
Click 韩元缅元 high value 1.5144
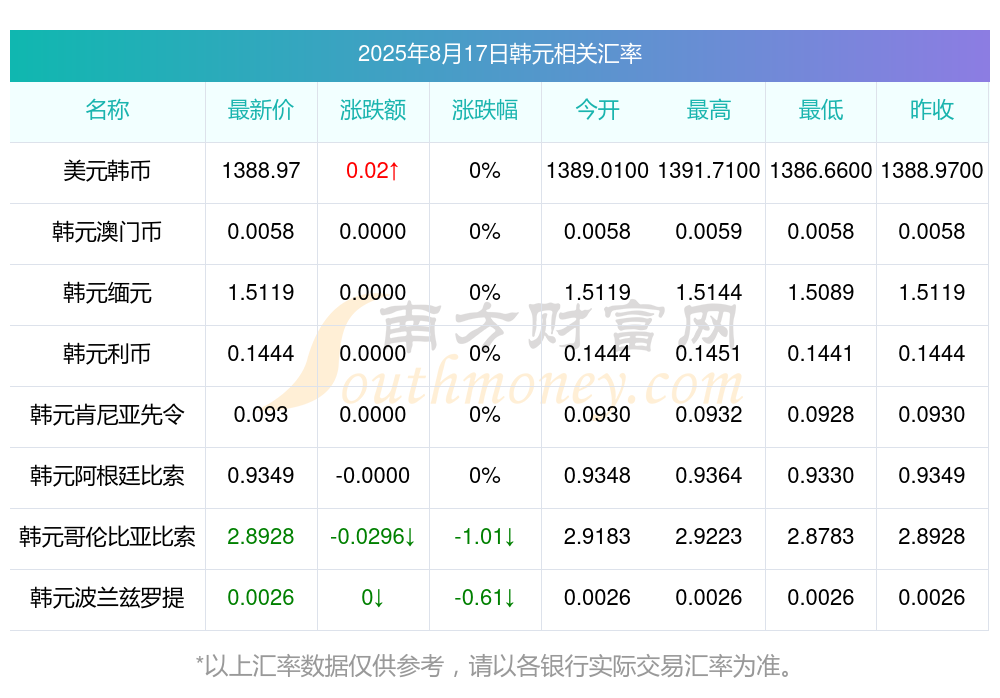(709, 292)
